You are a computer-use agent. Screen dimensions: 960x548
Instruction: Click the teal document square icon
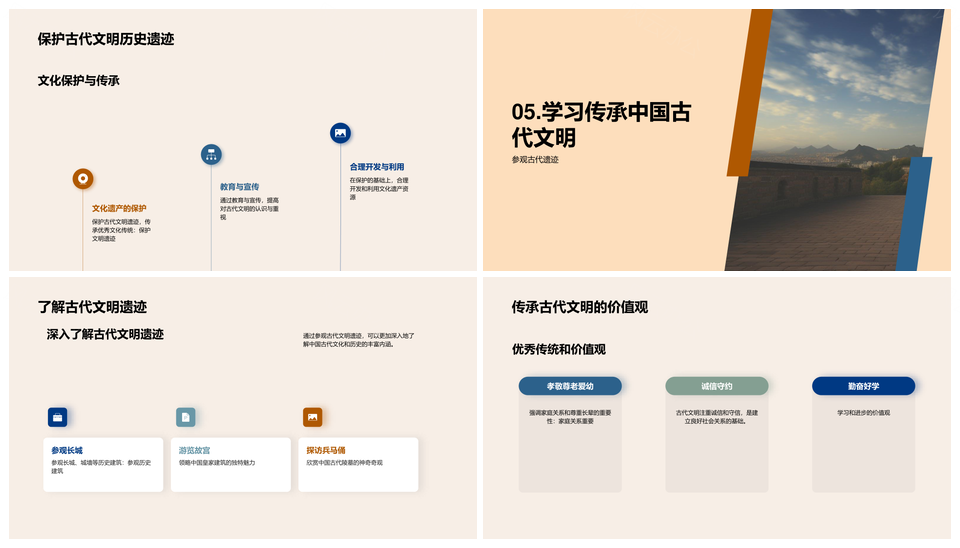pos(185,417)
